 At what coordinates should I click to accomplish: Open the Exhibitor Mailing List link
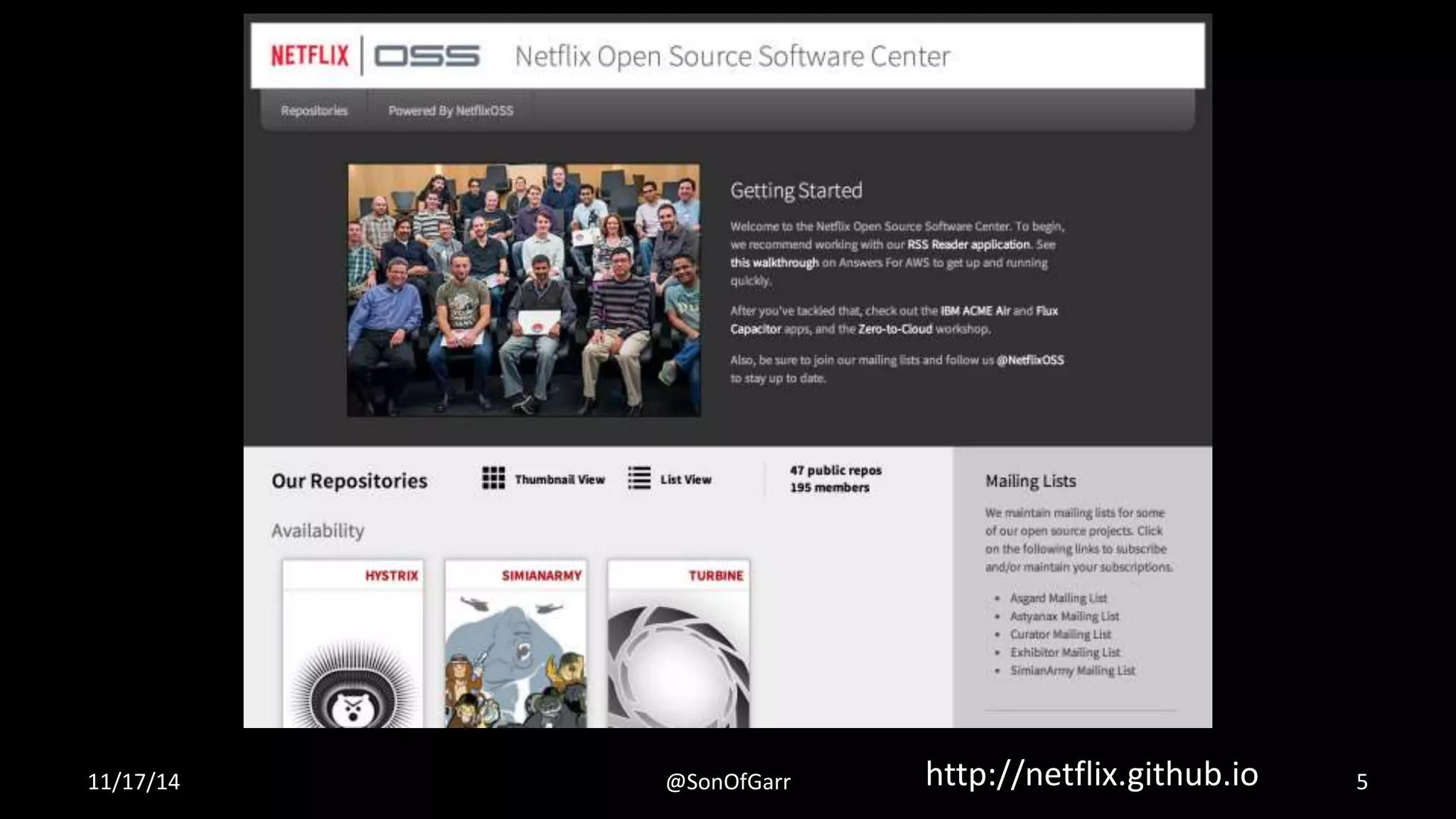coord(1065,653)
